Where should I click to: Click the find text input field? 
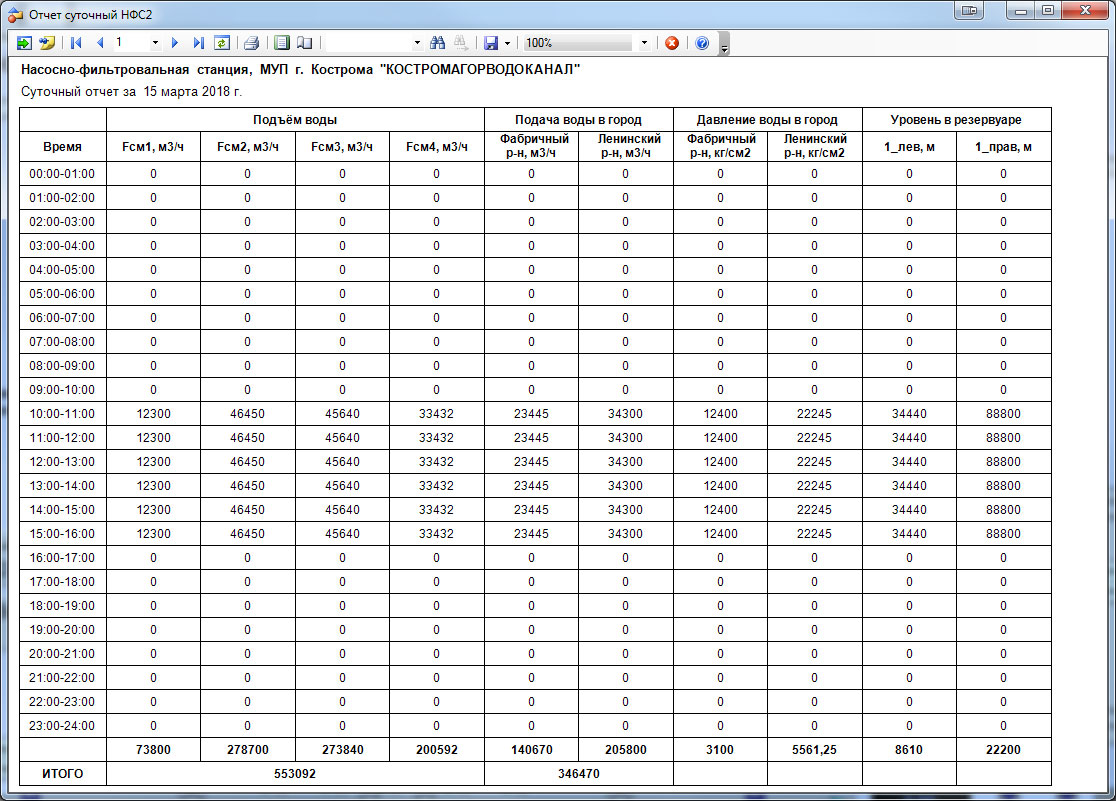tap(369, 43)
